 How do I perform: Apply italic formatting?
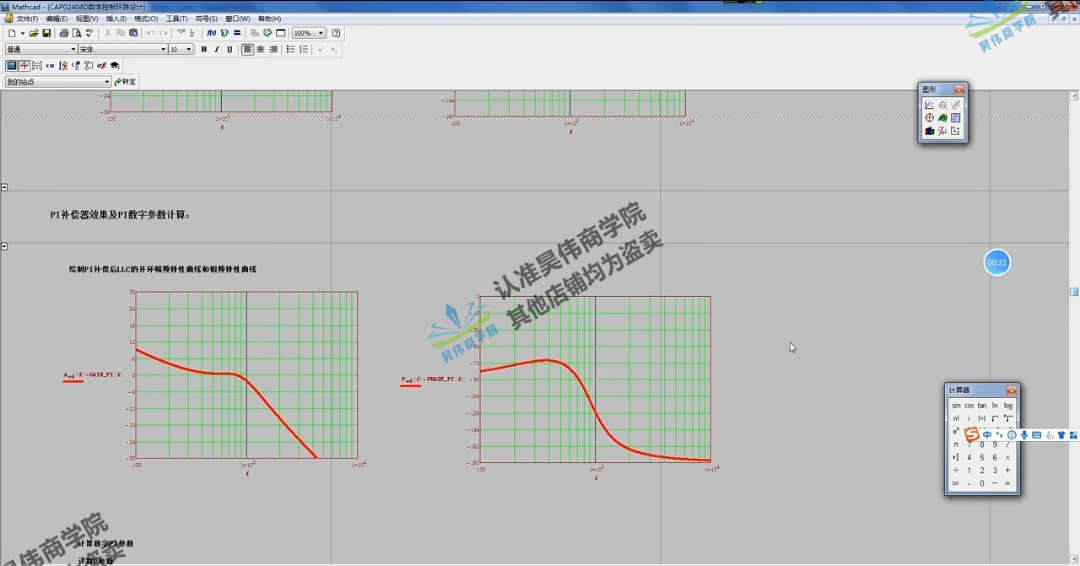(x=217, y=50)
